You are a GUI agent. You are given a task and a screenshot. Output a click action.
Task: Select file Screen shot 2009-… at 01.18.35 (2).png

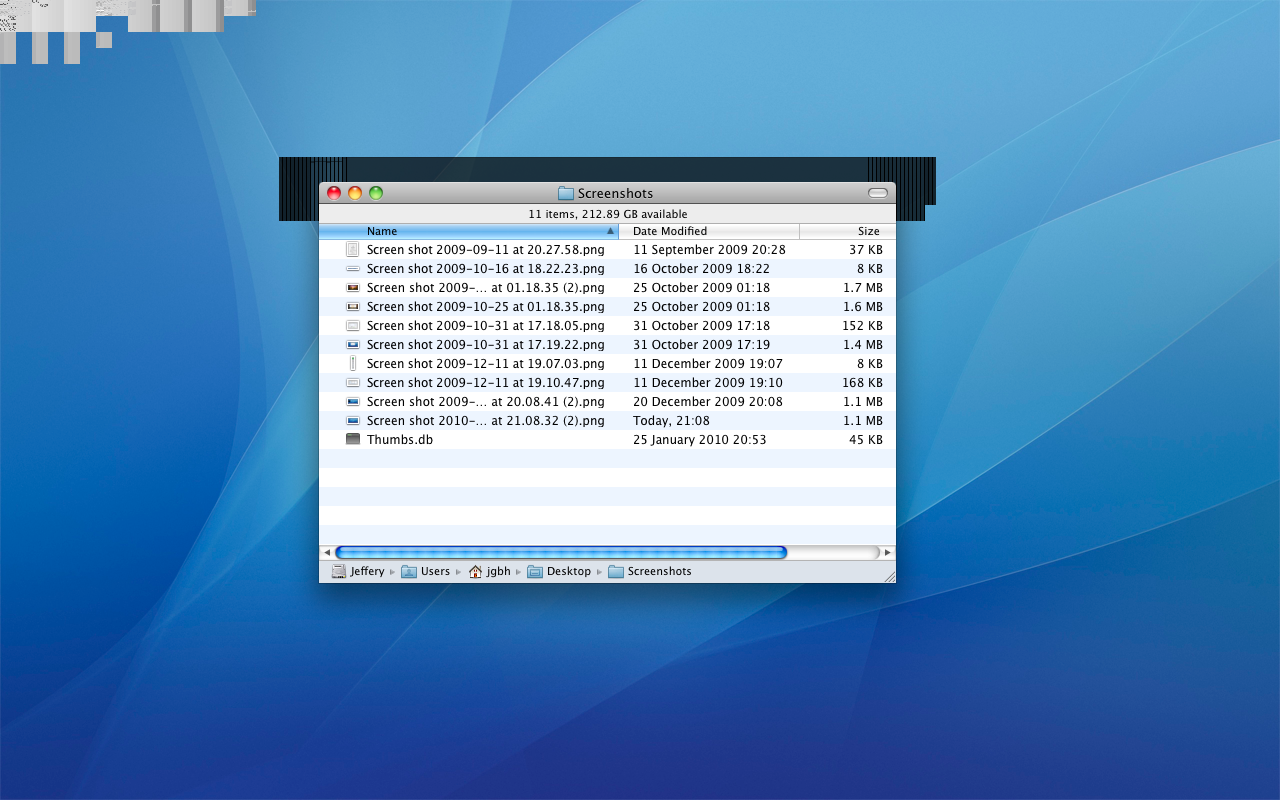[486, 288]
